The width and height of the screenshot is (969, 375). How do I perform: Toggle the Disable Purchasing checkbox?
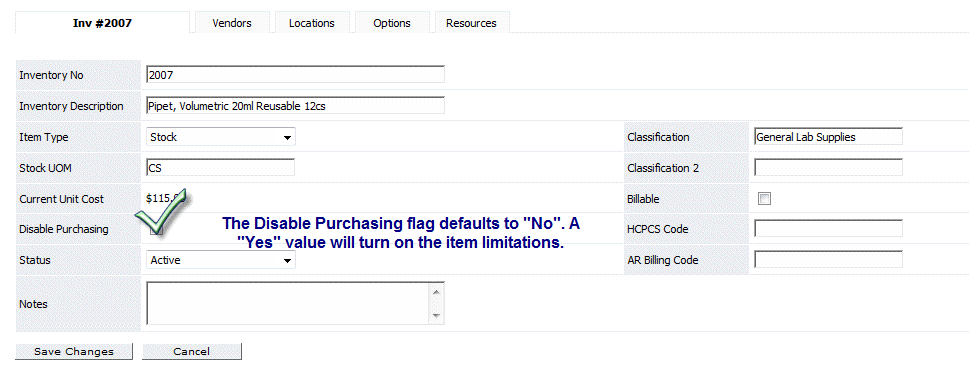(x=154, y=229)
